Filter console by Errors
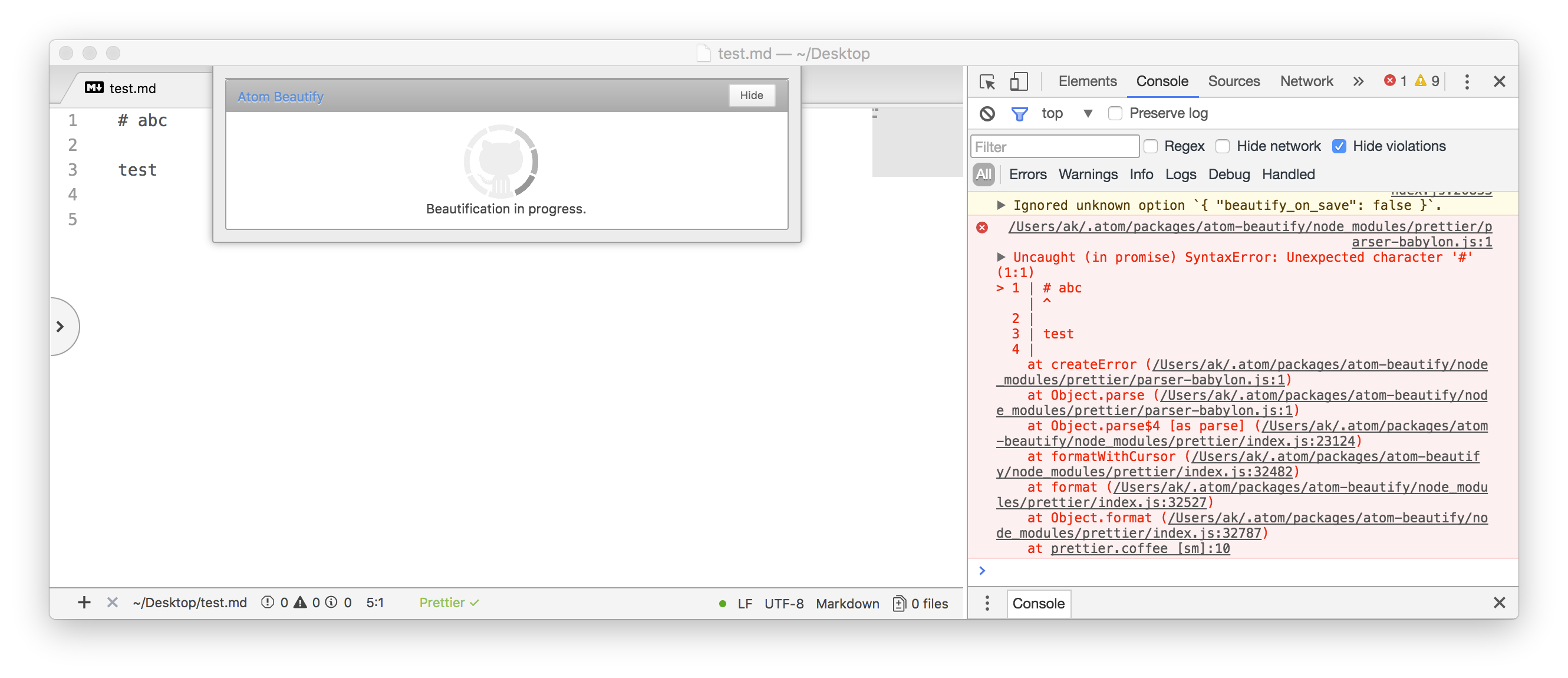 (1027, 175)
